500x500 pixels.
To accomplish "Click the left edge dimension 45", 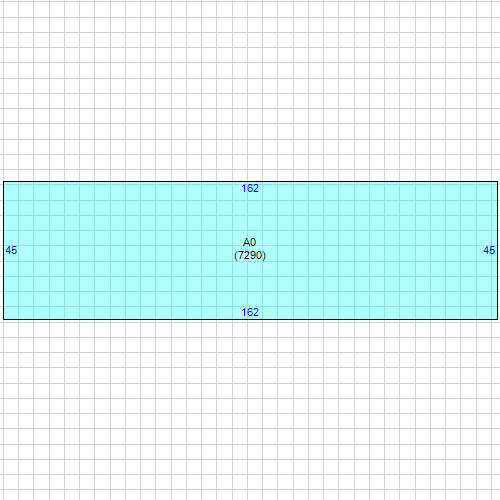I will coord(11,250).
